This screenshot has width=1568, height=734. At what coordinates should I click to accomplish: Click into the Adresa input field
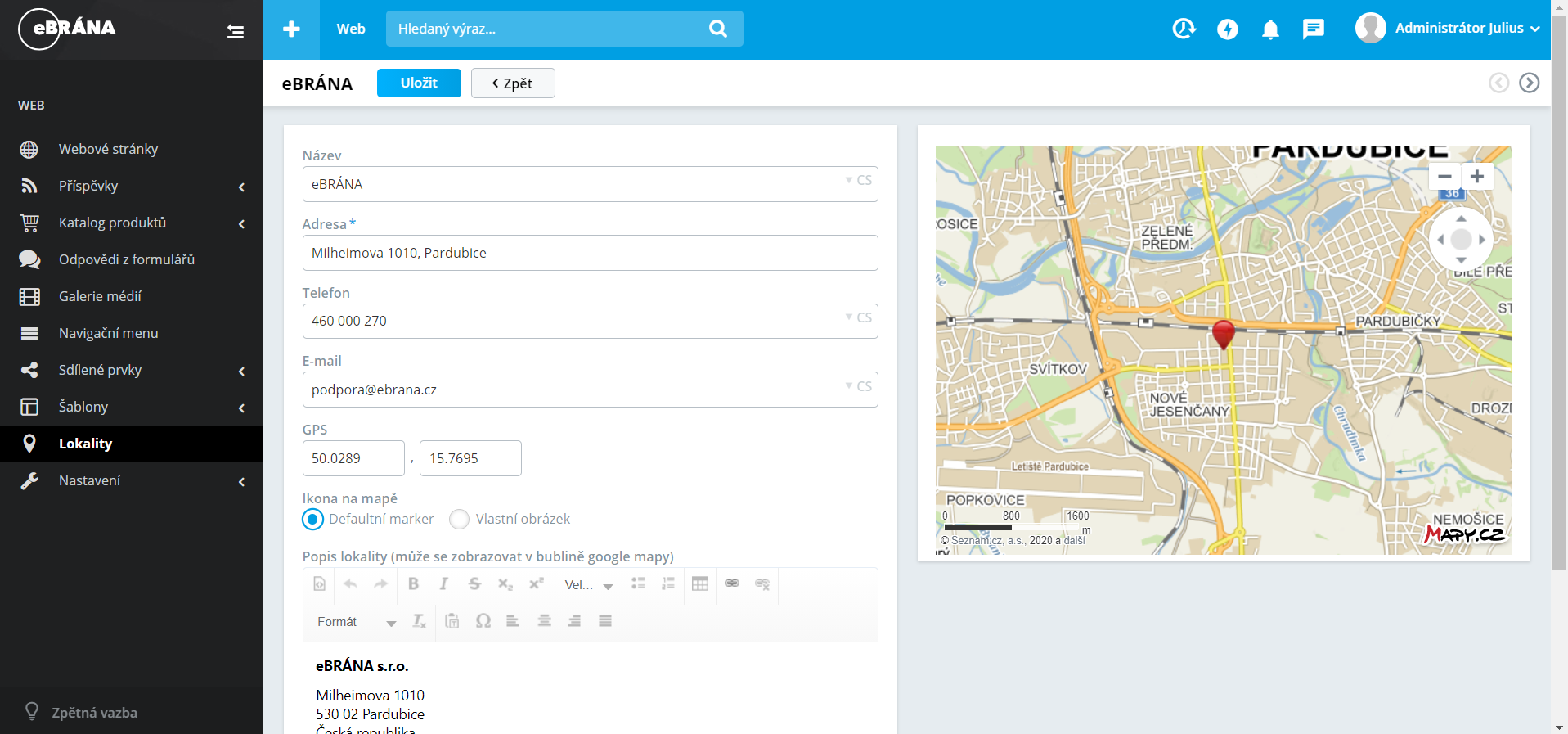click(590, 253)
